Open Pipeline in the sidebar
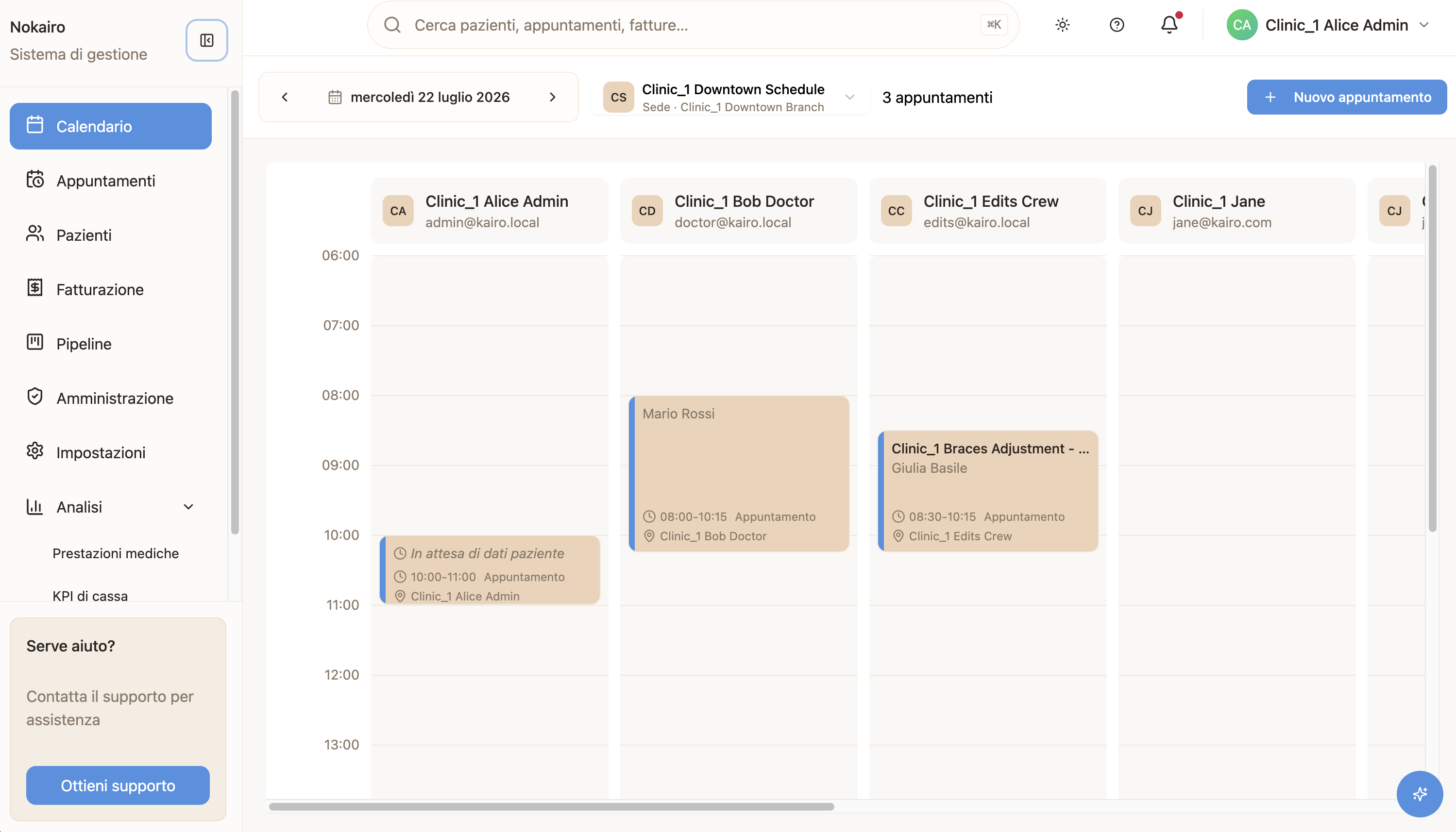This screenshot has width=1456, height=832. [x=110, y=343]
